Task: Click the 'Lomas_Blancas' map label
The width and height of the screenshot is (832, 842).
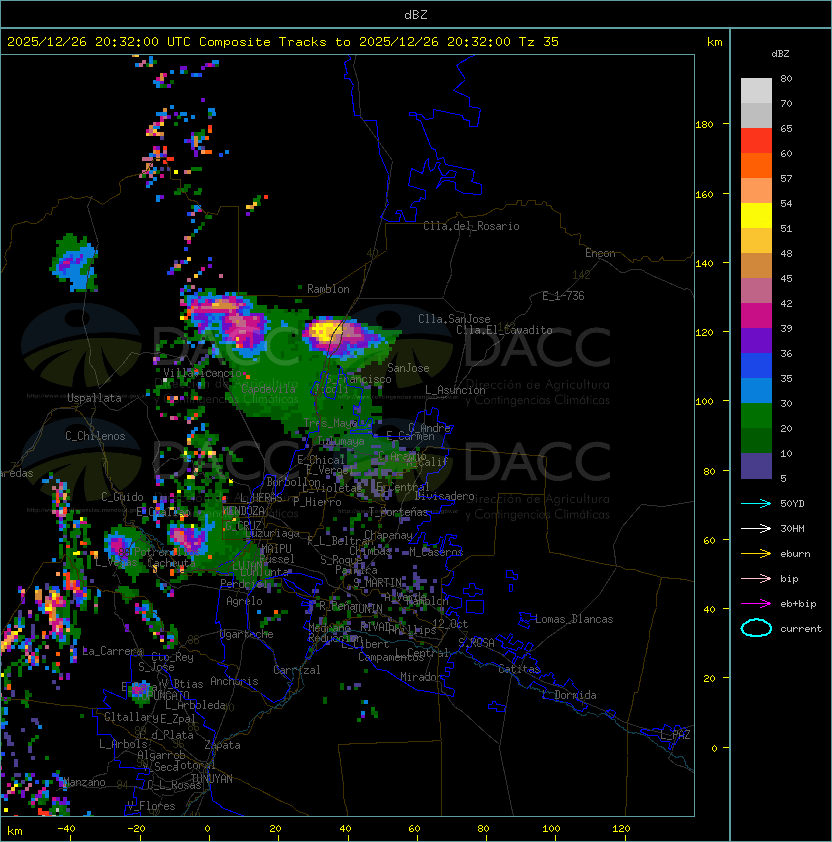Action: tap(574, 619)
